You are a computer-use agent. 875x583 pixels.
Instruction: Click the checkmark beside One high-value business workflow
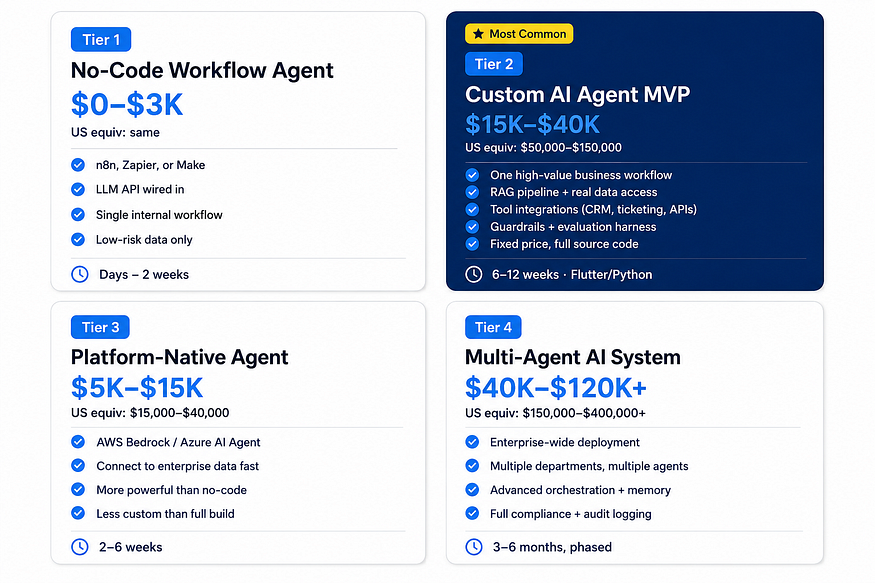pos(472,175)
